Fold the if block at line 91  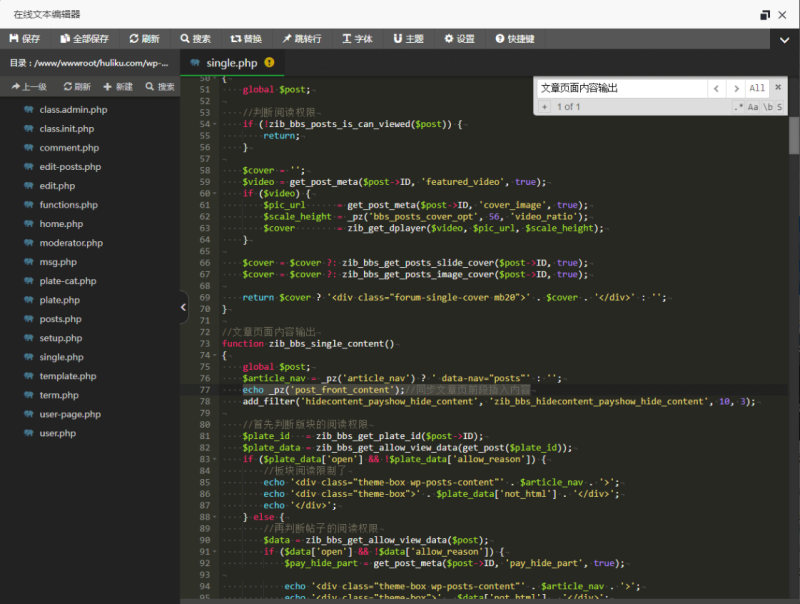click(x=215, y=552)
